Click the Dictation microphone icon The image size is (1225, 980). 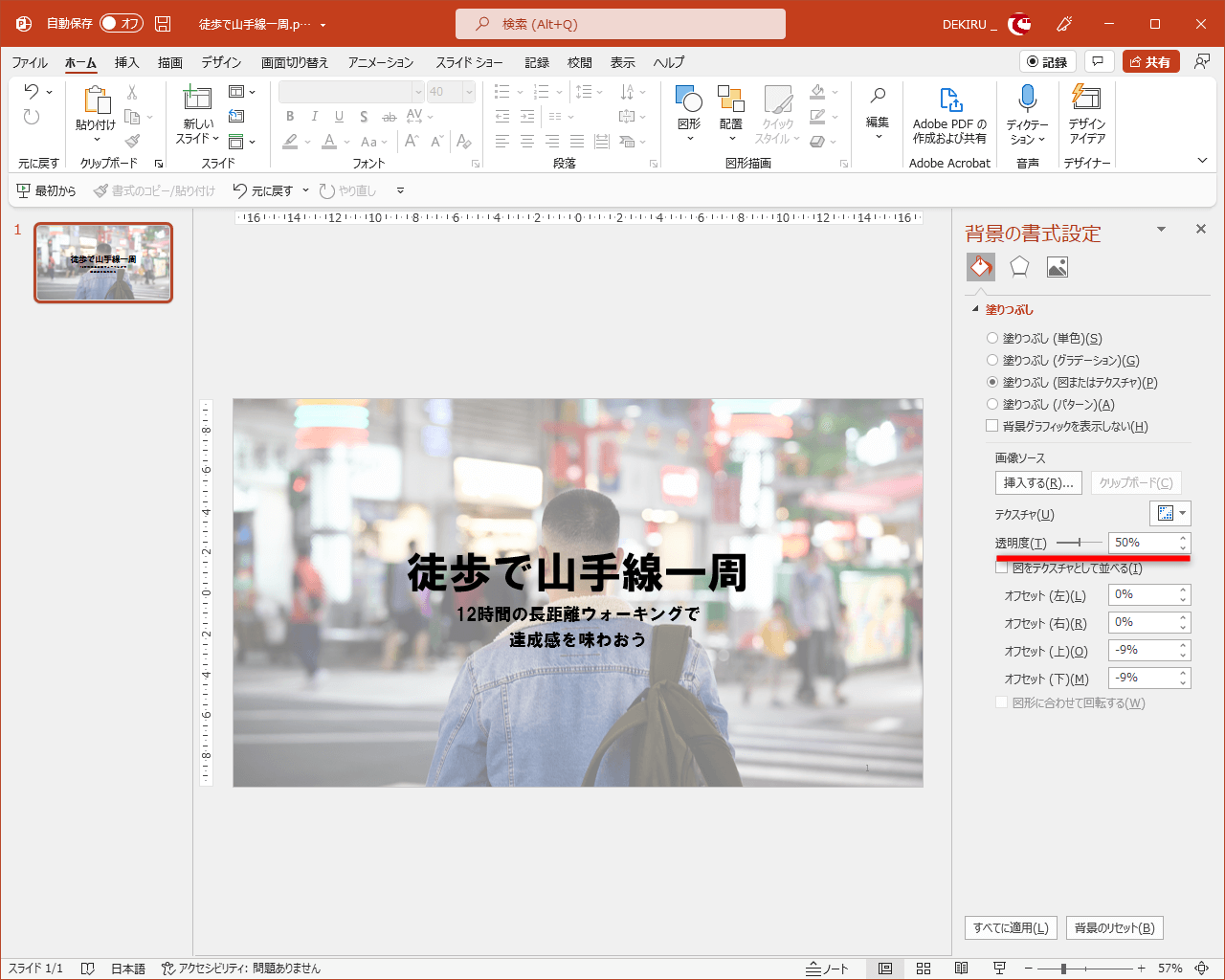[x=1027, y=99]
